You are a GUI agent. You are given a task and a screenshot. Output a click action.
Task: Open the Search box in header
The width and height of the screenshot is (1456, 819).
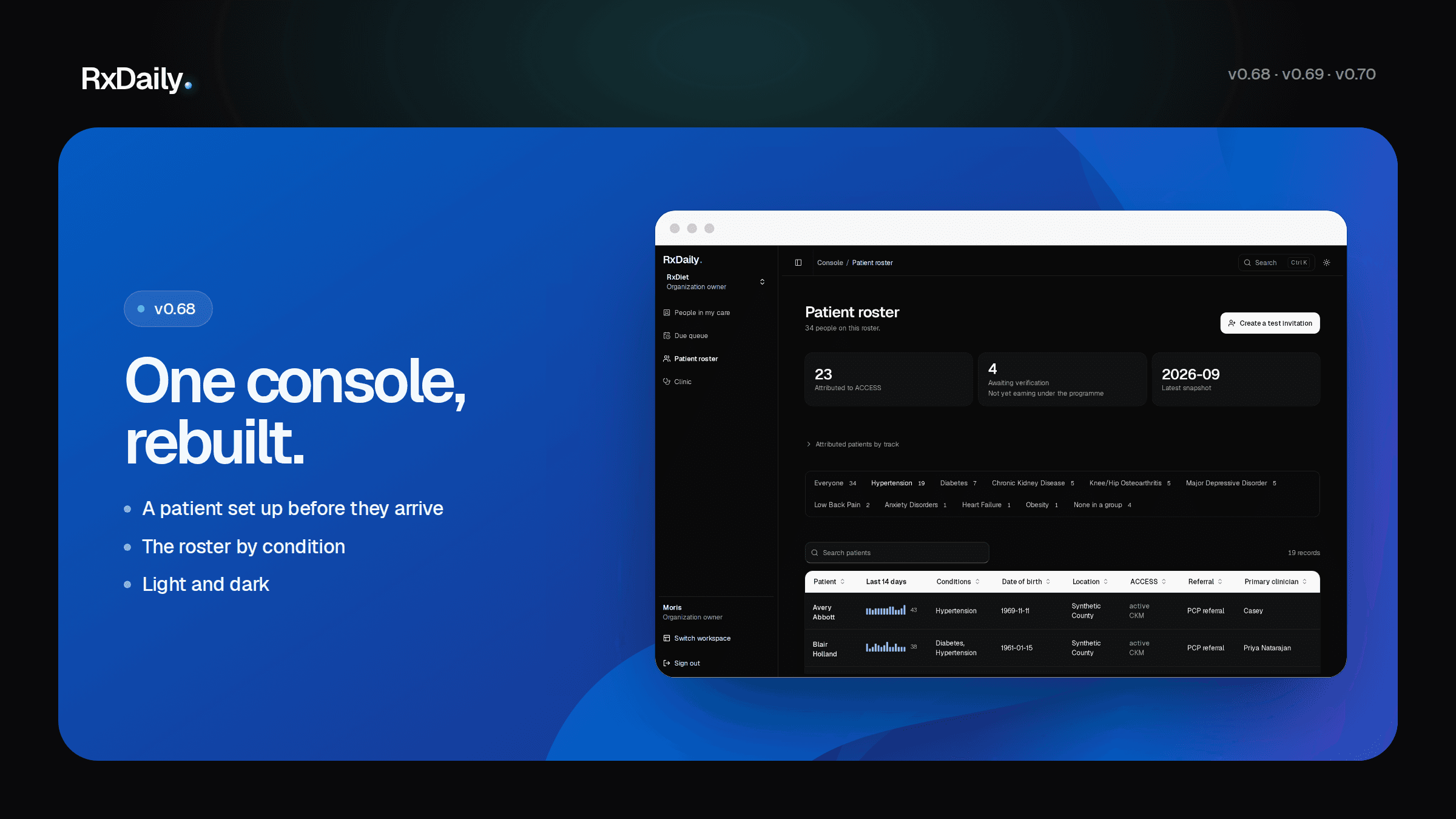click(x=1276, y=263)
